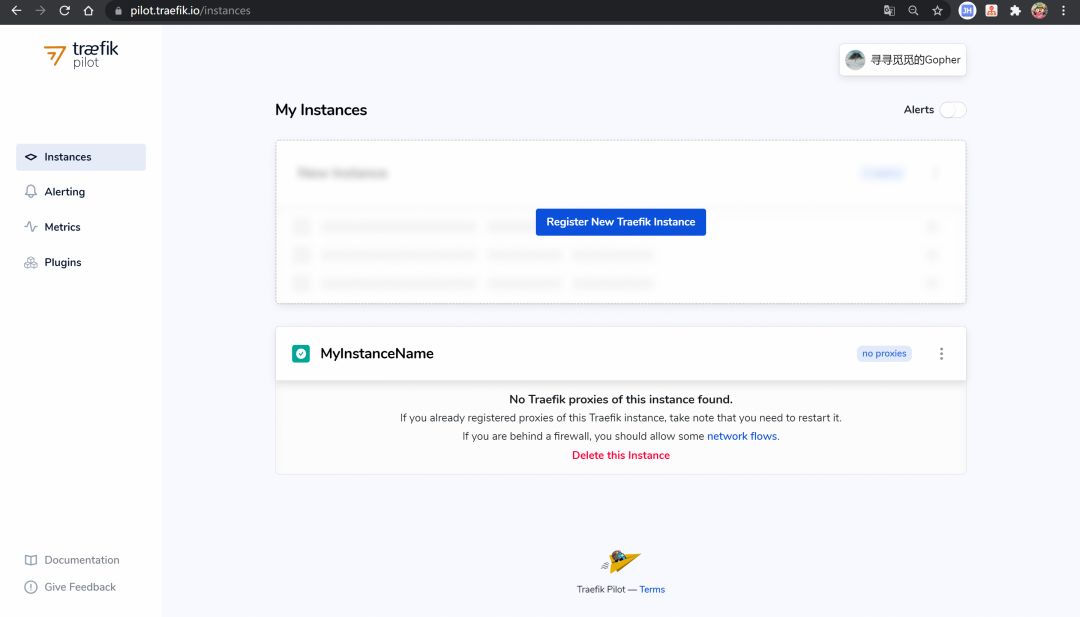Click the red extension icon in toolbar

point(991,10)
